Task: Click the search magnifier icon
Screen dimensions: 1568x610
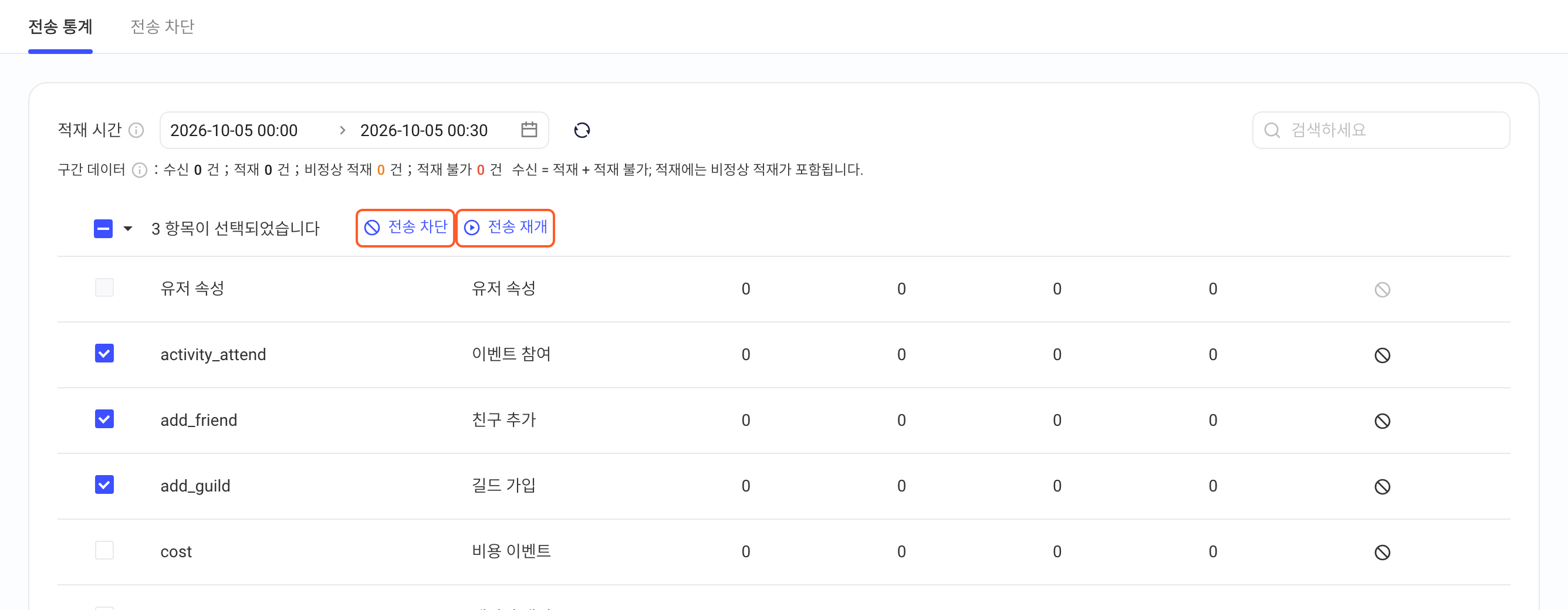Action: click(x=1272, y=130)
